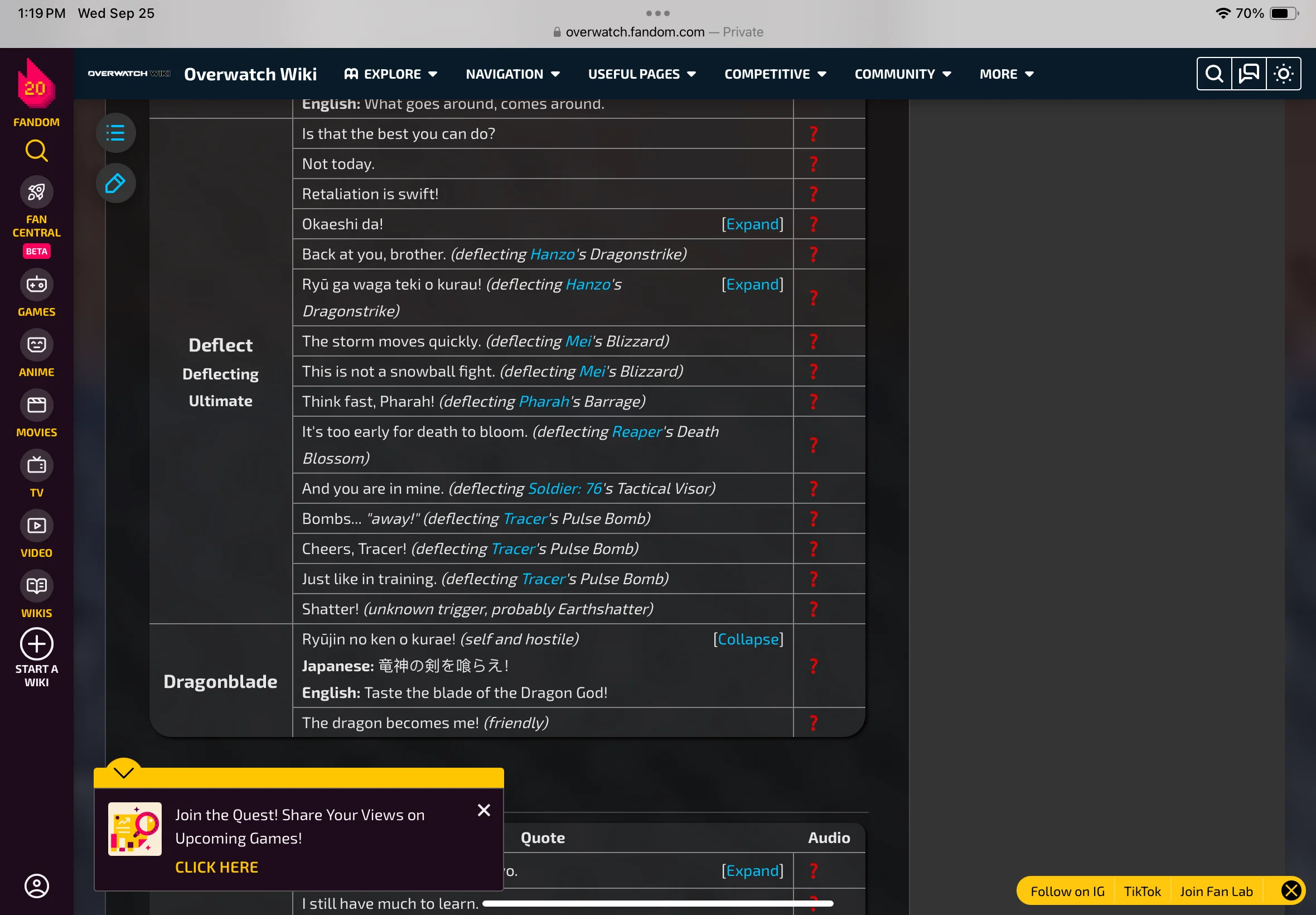Search the Overwatch Wiki

[1214, 74]
